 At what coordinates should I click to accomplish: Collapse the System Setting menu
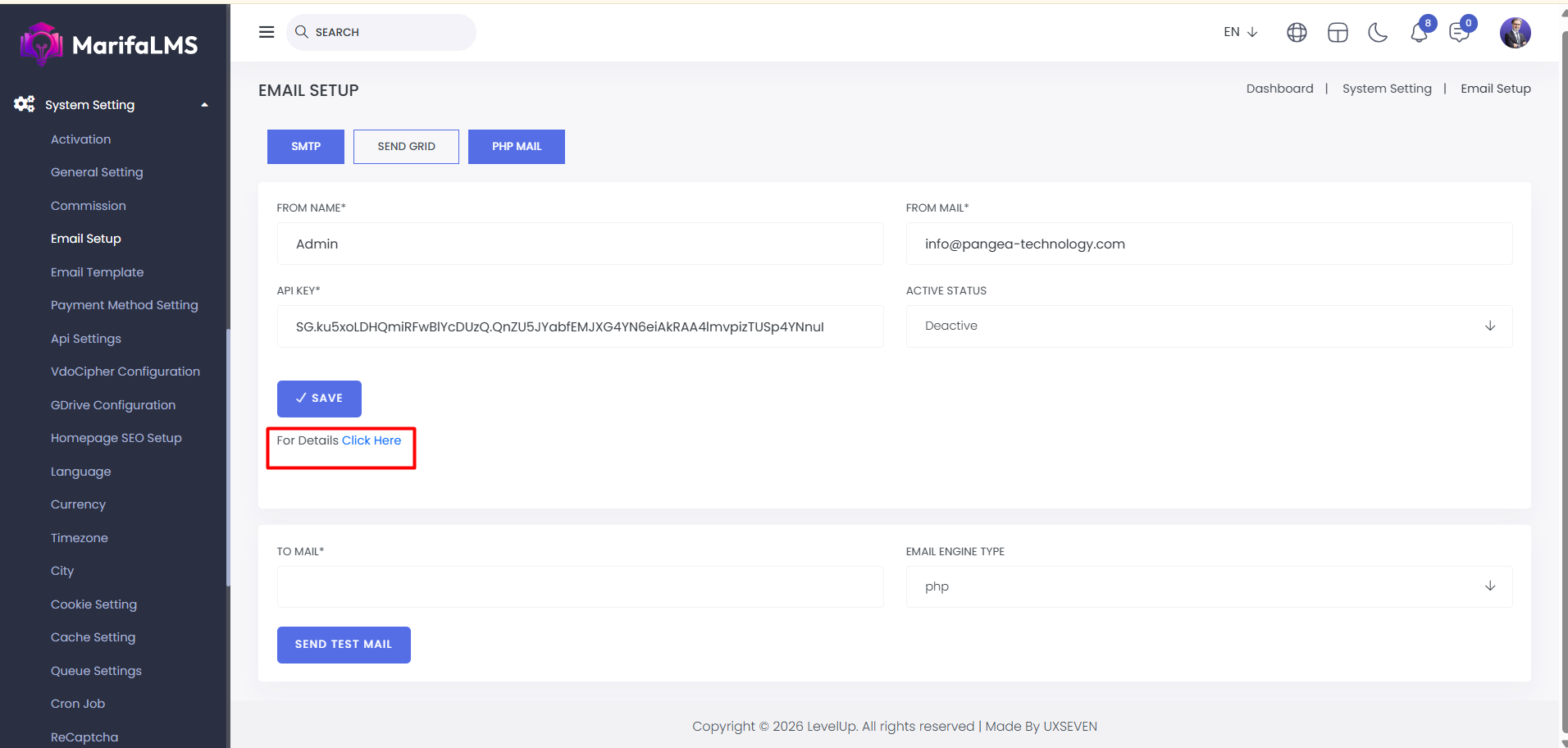[x=204, y=105]
